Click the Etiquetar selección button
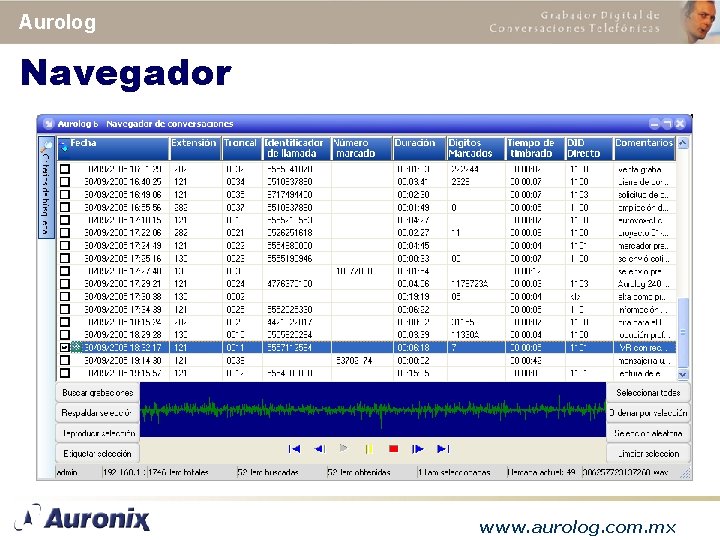Screen dimensions: 720x540 (x=97, y=454)
